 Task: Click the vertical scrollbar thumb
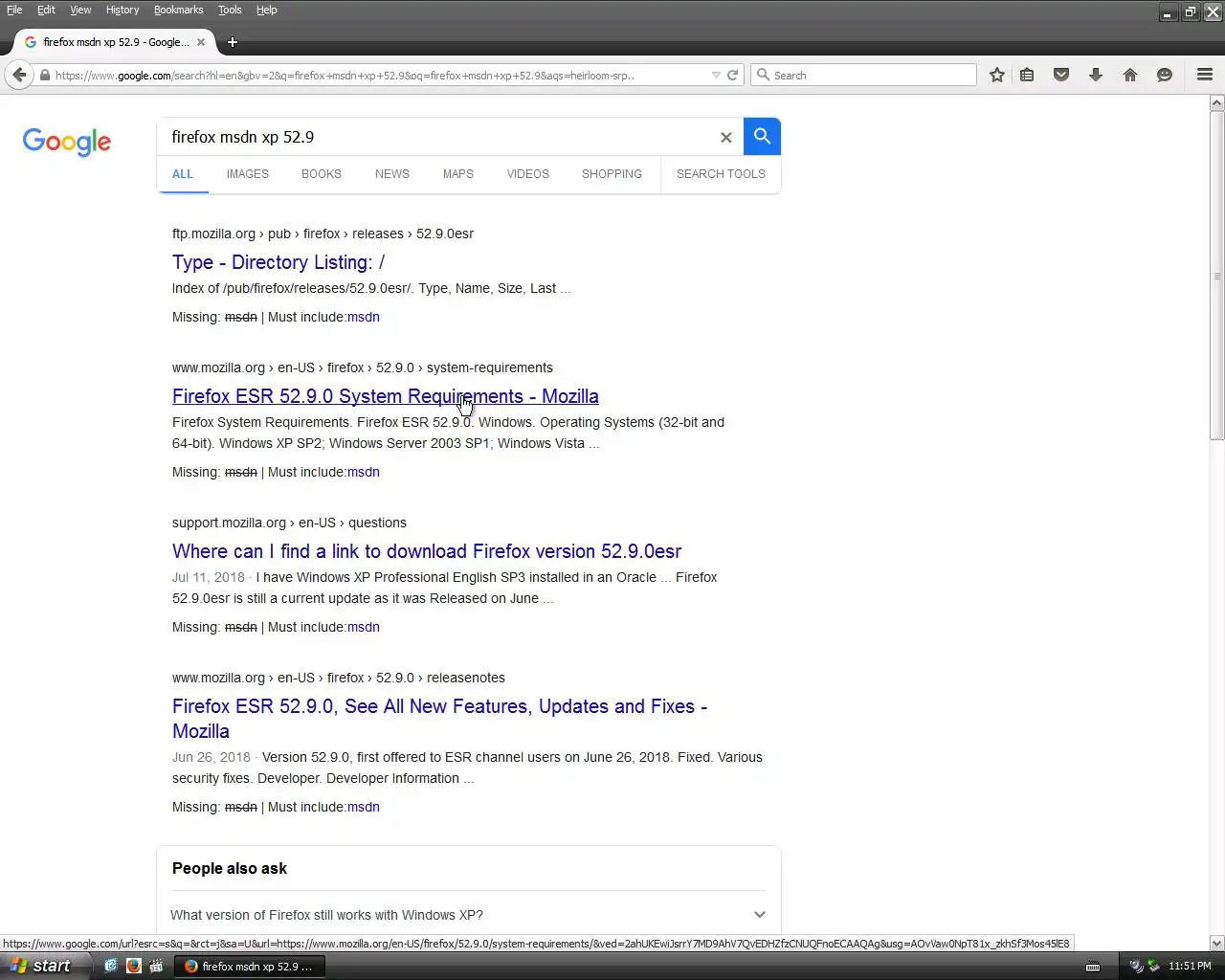pyautogui.click(x=1217, y=274)
